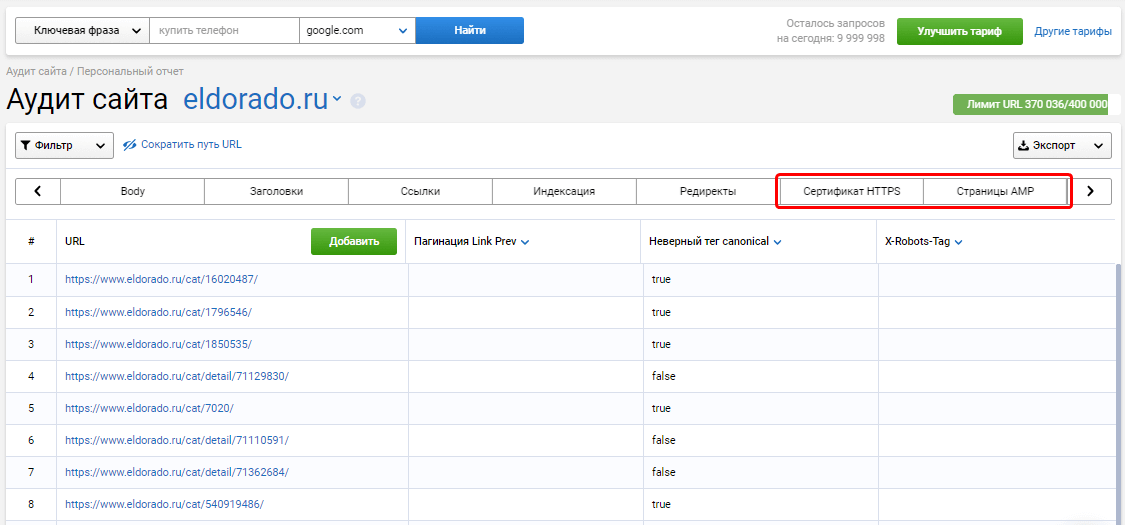Viewport: 1125px width, 525px height.
Task: Open the Другие тарифы link
Action: (x=1073, y=32)
